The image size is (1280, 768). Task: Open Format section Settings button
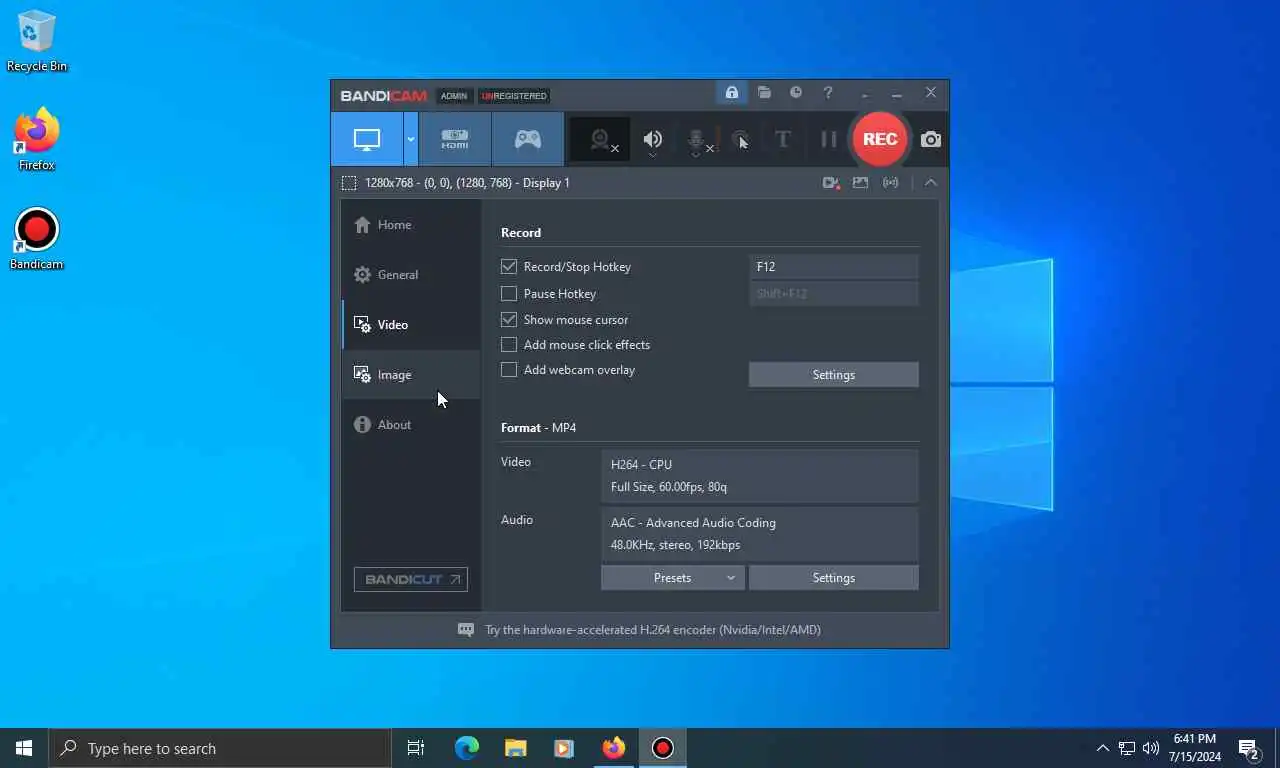pos(834,578)
